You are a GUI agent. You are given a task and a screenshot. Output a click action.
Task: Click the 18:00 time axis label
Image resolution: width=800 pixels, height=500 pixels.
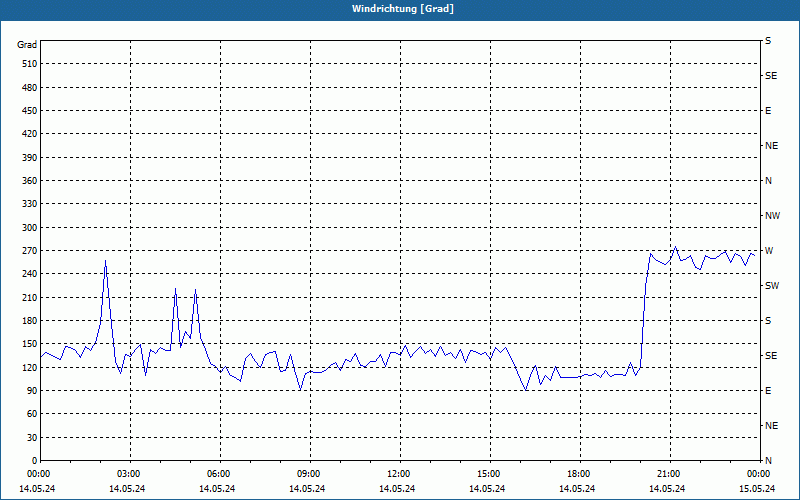tap(579, 474)
